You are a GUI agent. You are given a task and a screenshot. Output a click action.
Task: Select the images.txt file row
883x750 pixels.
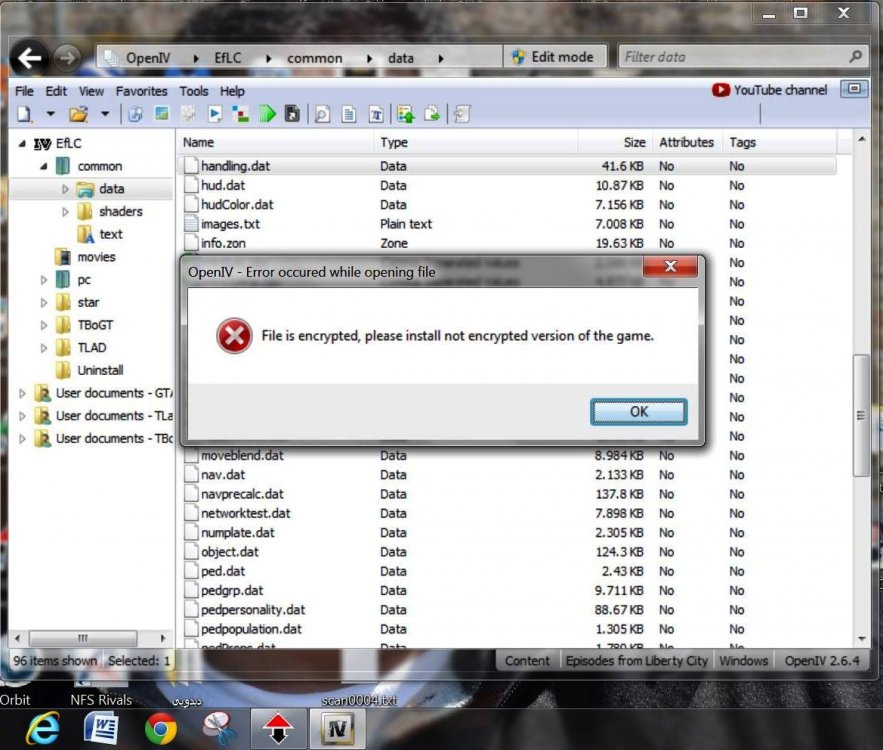(x=507, y=224)
